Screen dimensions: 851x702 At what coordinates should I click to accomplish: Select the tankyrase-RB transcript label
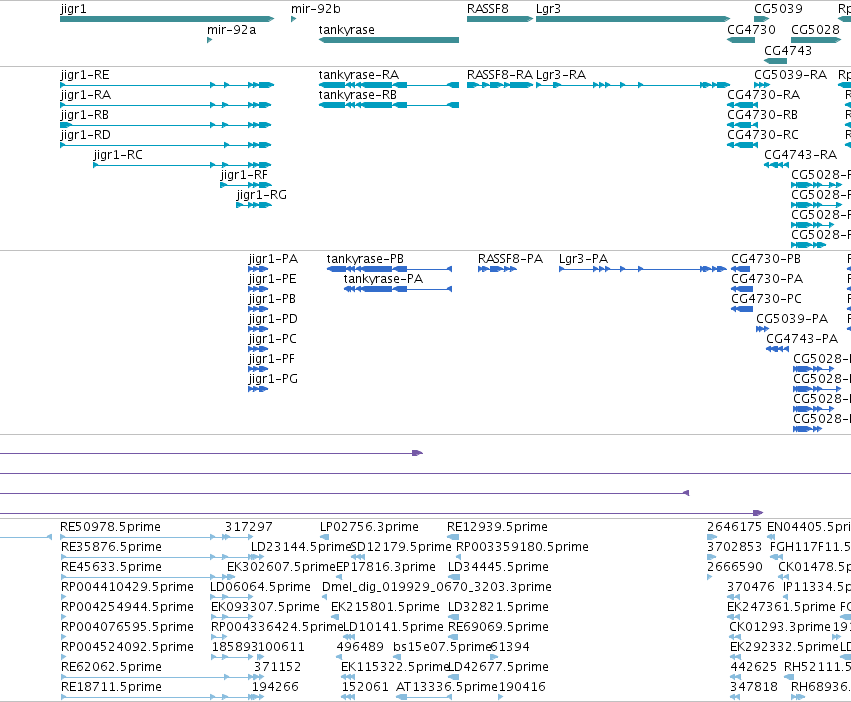358,94
